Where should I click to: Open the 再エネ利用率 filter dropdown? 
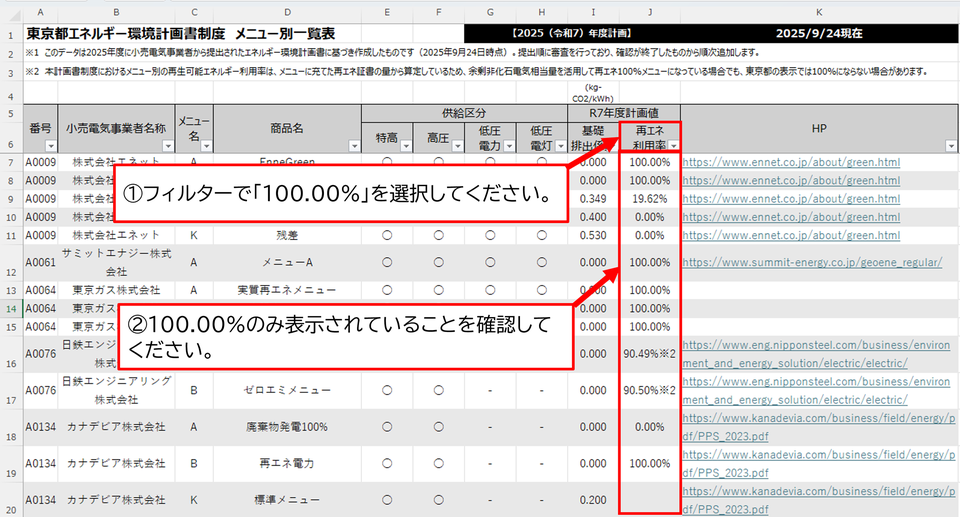(x=673, y=146)
